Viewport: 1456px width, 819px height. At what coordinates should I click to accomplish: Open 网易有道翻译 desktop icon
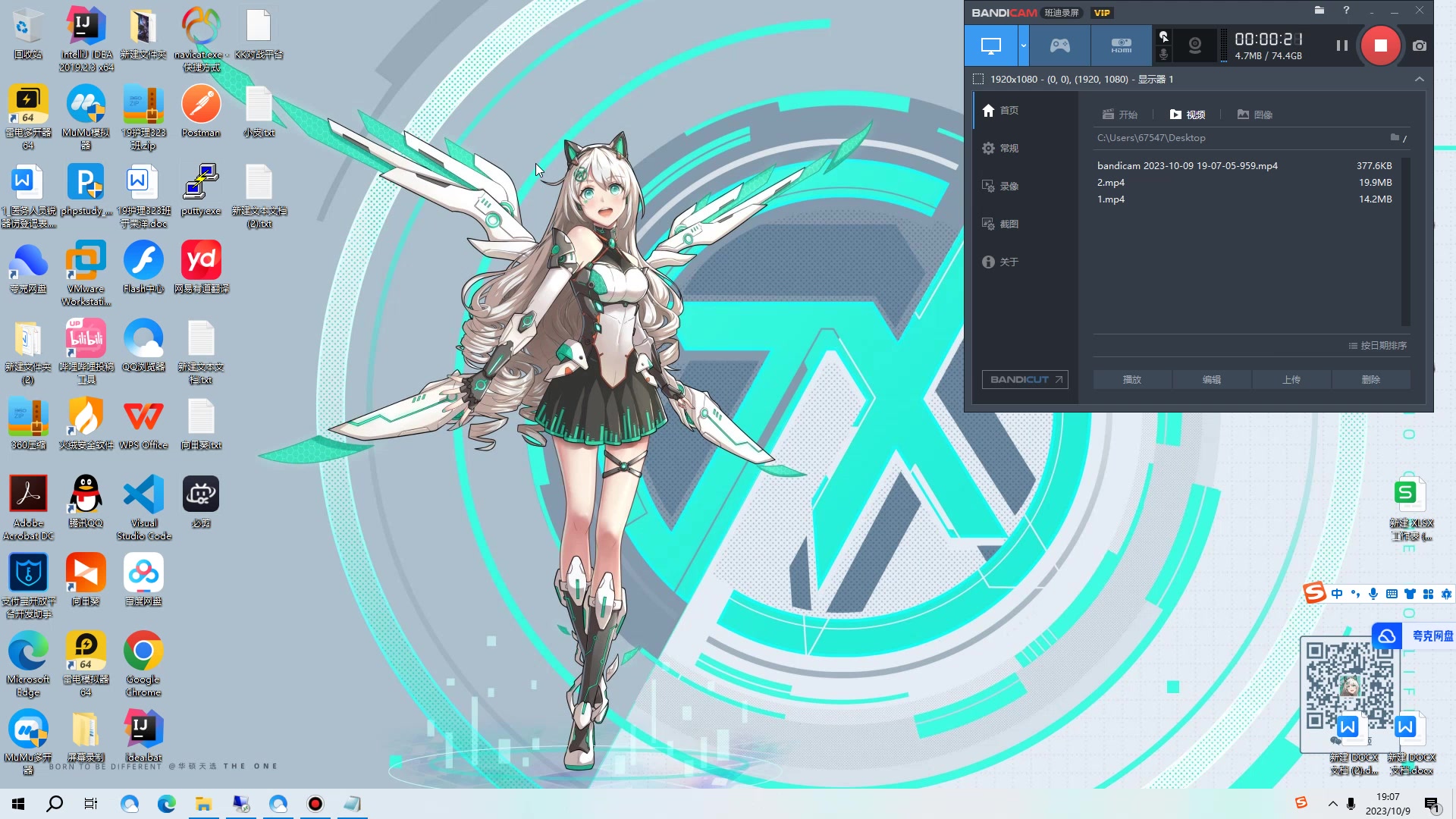(x=201, y=268)
